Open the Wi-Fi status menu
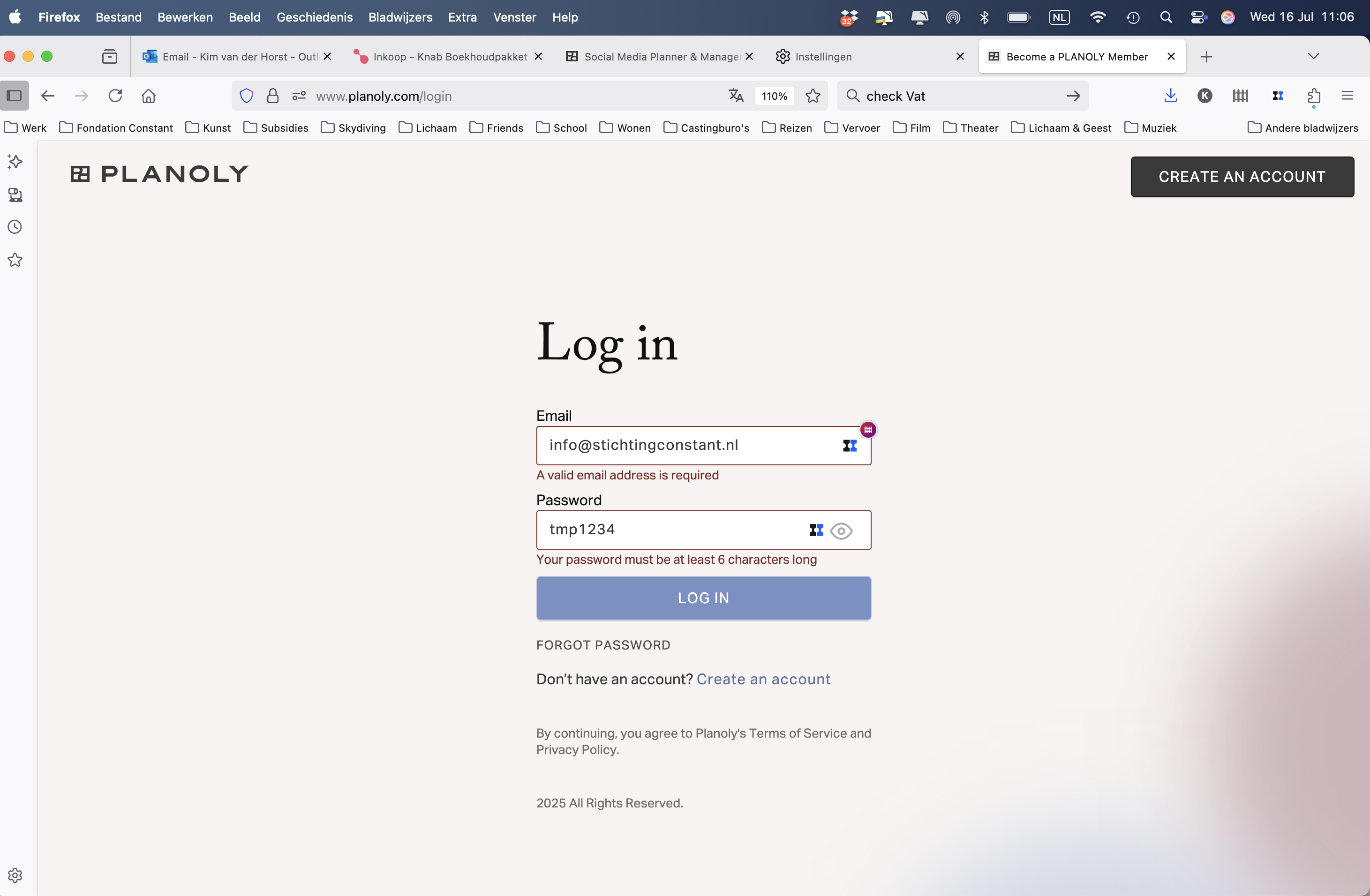The image size is (1370, 896). click(x=1098, y=17)
